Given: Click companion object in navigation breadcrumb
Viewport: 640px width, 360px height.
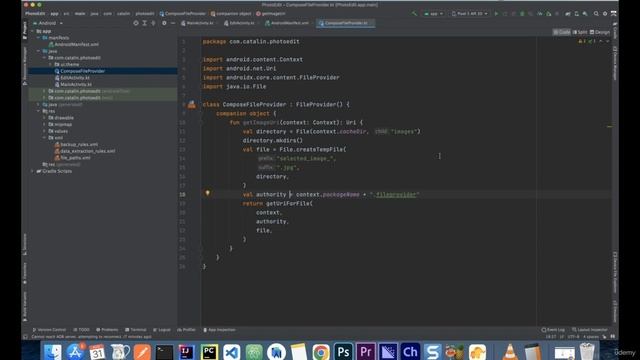Looking at the screenshot, I should pos(231,14).
